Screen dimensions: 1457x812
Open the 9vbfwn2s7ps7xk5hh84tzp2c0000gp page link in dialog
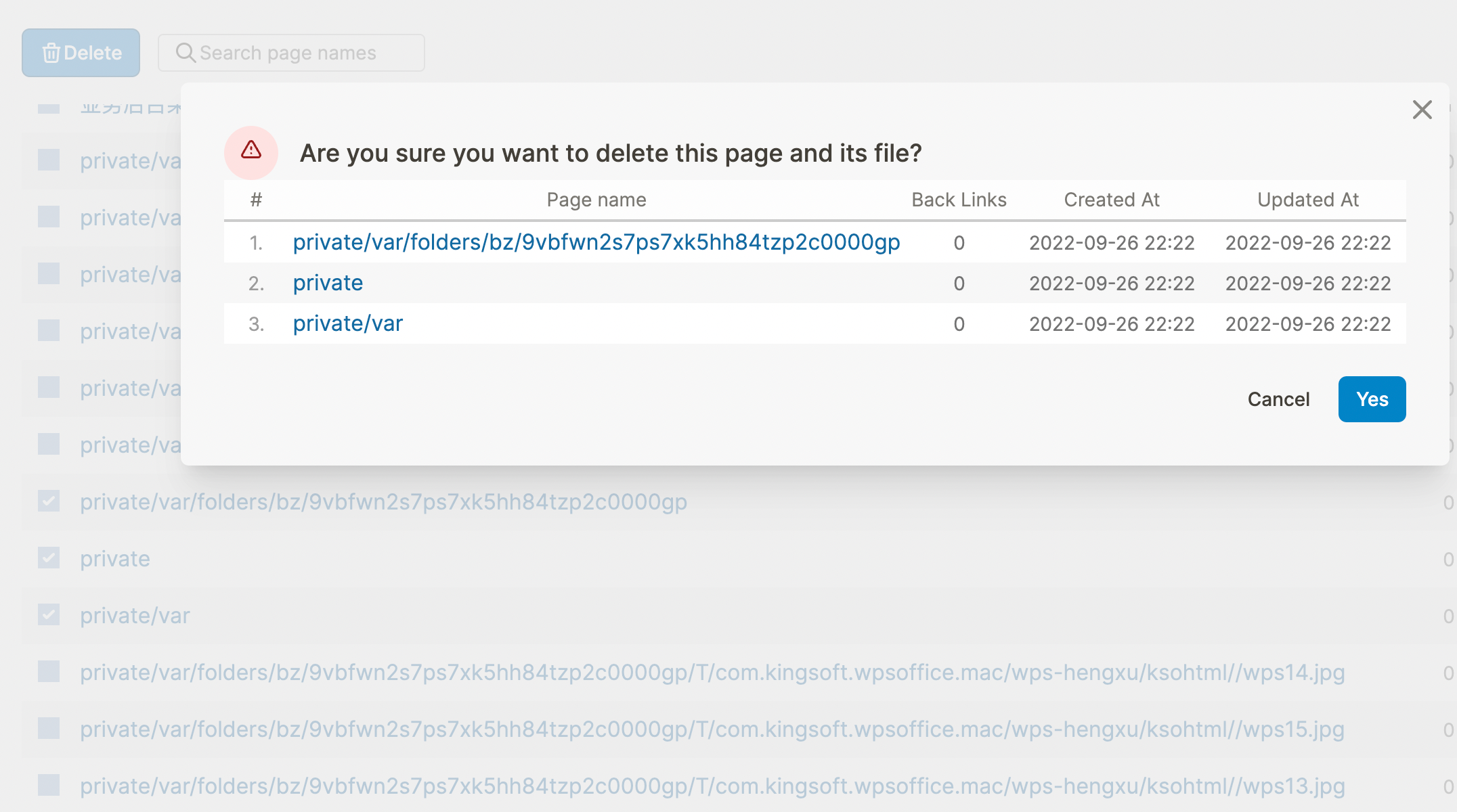tap(596, 242)
